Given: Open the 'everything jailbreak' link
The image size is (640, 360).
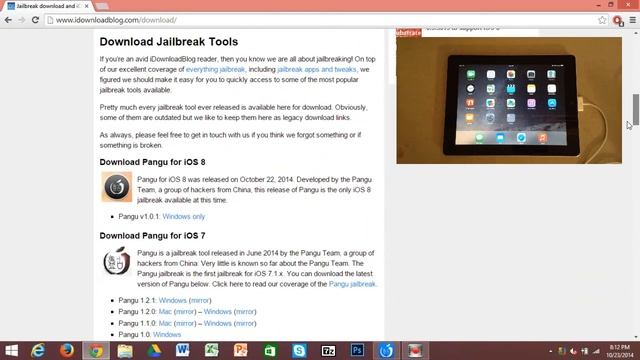Looking at the screenshot, I should [216, 69].
